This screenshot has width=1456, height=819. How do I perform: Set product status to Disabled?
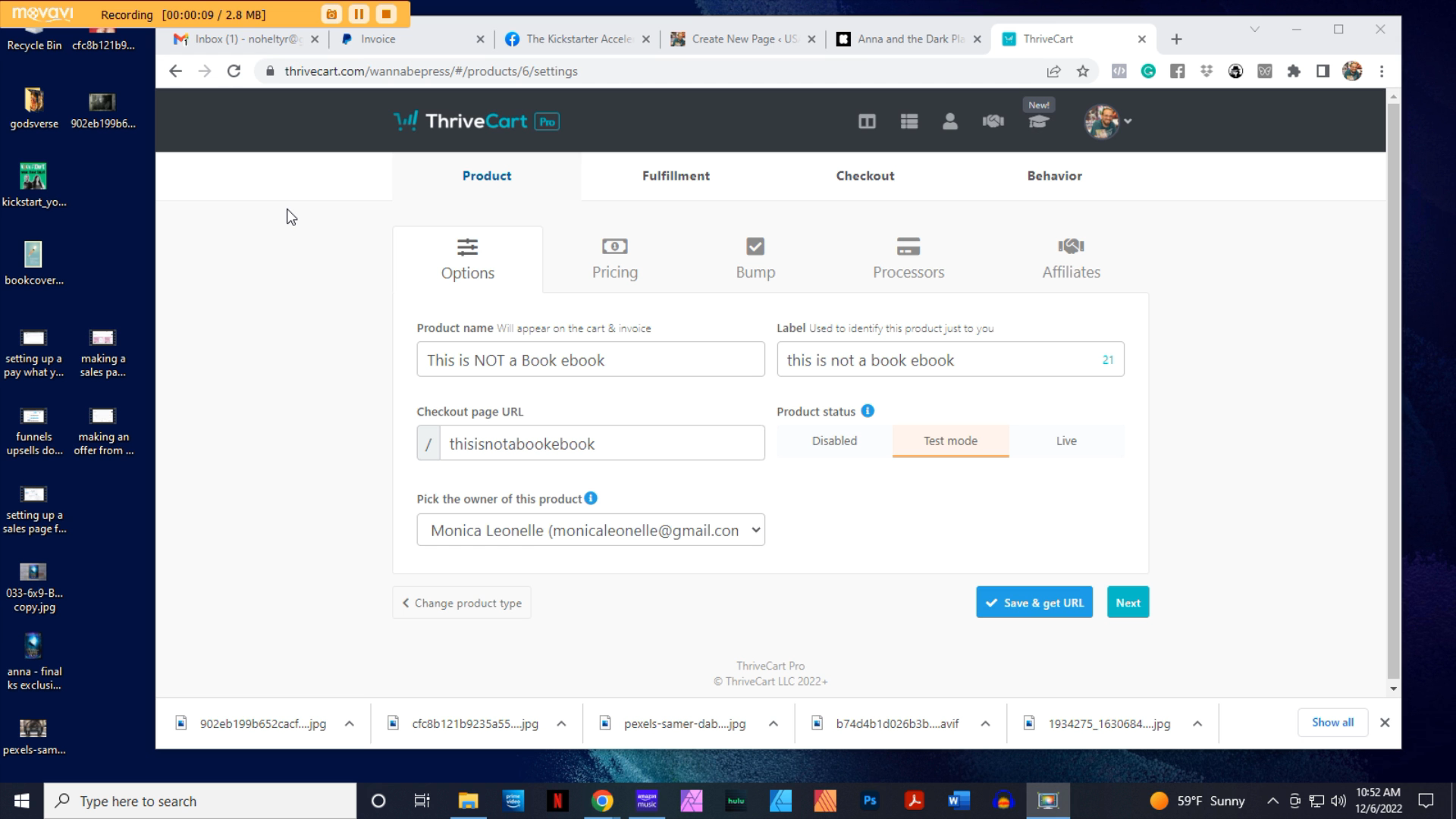point(833,441)
